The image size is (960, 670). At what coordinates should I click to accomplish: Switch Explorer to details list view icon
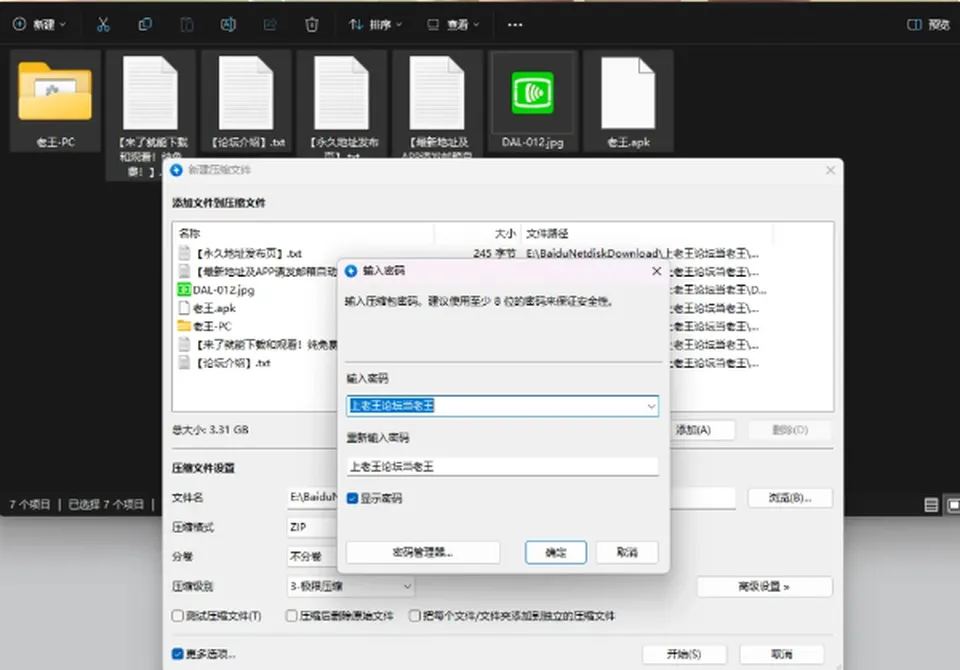pos(931,505)
